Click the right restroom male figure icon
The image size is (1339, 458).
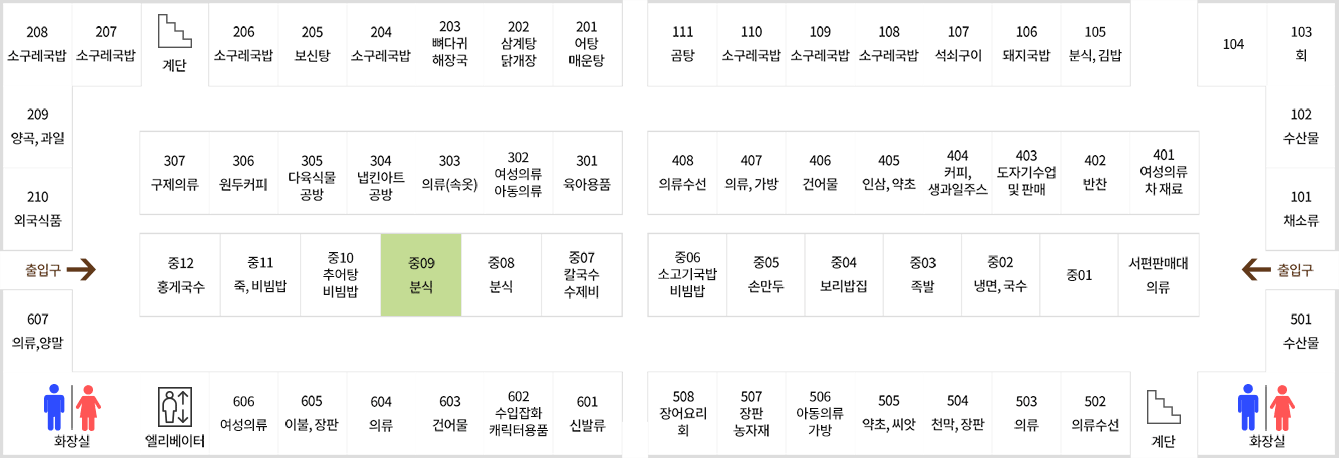pos(1247,405)
